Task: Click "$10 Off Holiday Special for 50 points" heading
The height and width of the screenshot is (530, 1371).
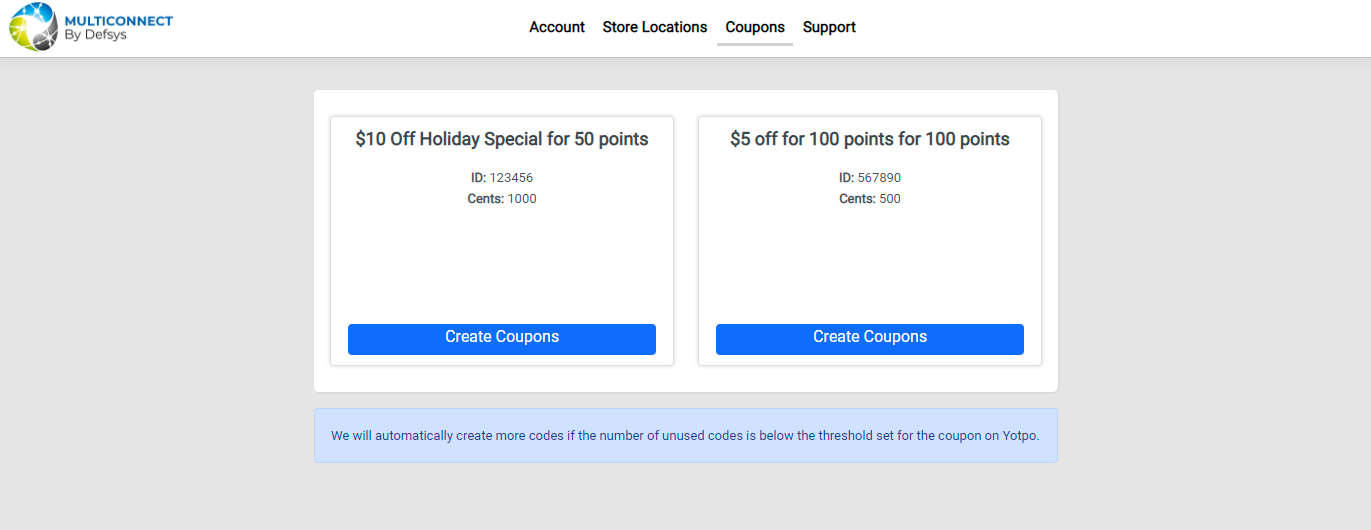Action: 502,139
